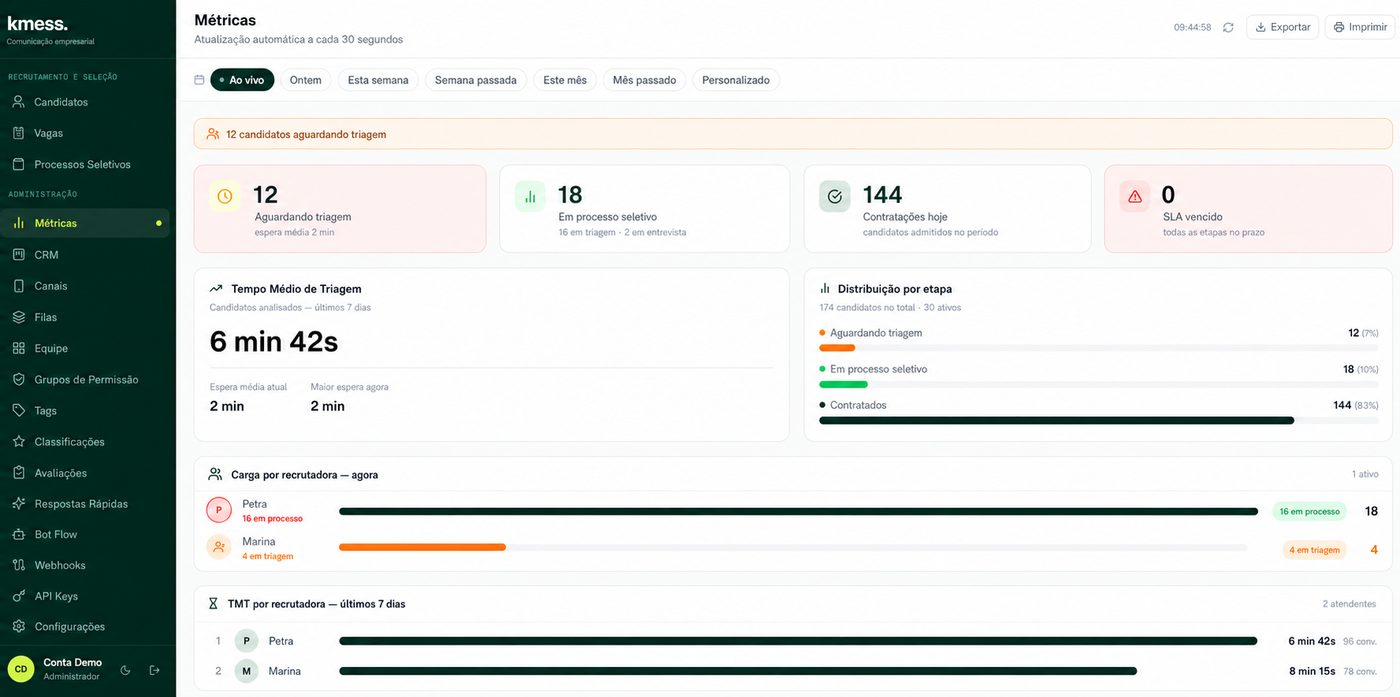Image resolution: width=1400 pixels, height=697 pixels.
Task: Click the bar chart icon on Em processo seletivo card
Action: click(530, 196)
